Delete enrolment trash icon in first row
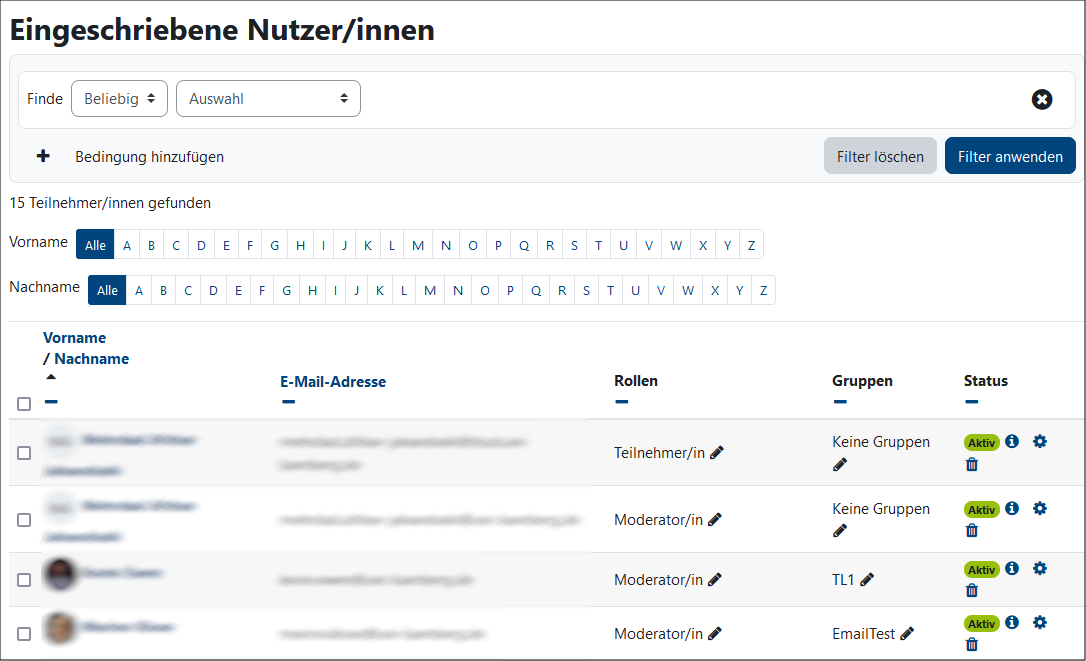Image resolution: width=1086 pixels, height=661 pixels. (x=972, y=464)
